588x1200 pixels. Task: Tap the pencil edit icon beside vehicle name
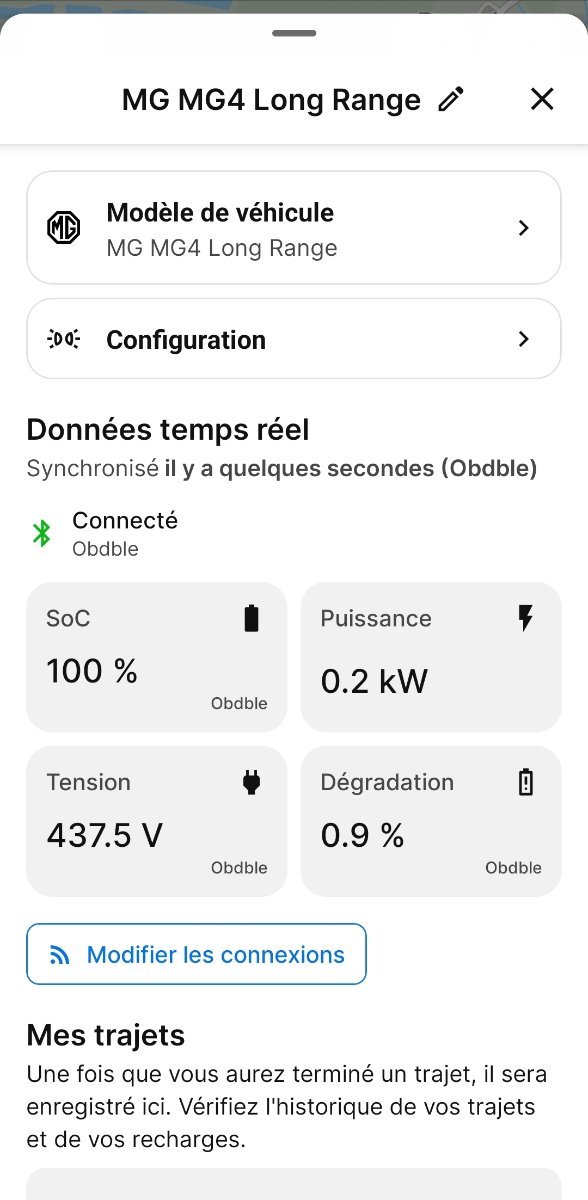click(x=451, y=99)
